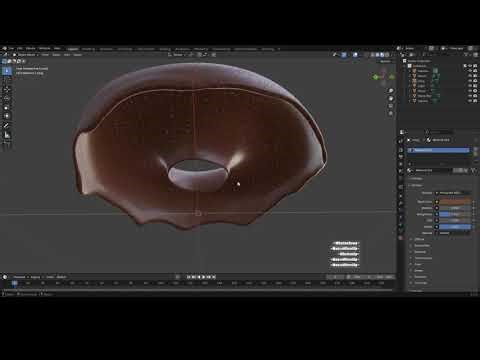Open the Edit menu
The height and width of the screenshot is (360, 480).
coord(20,49)
